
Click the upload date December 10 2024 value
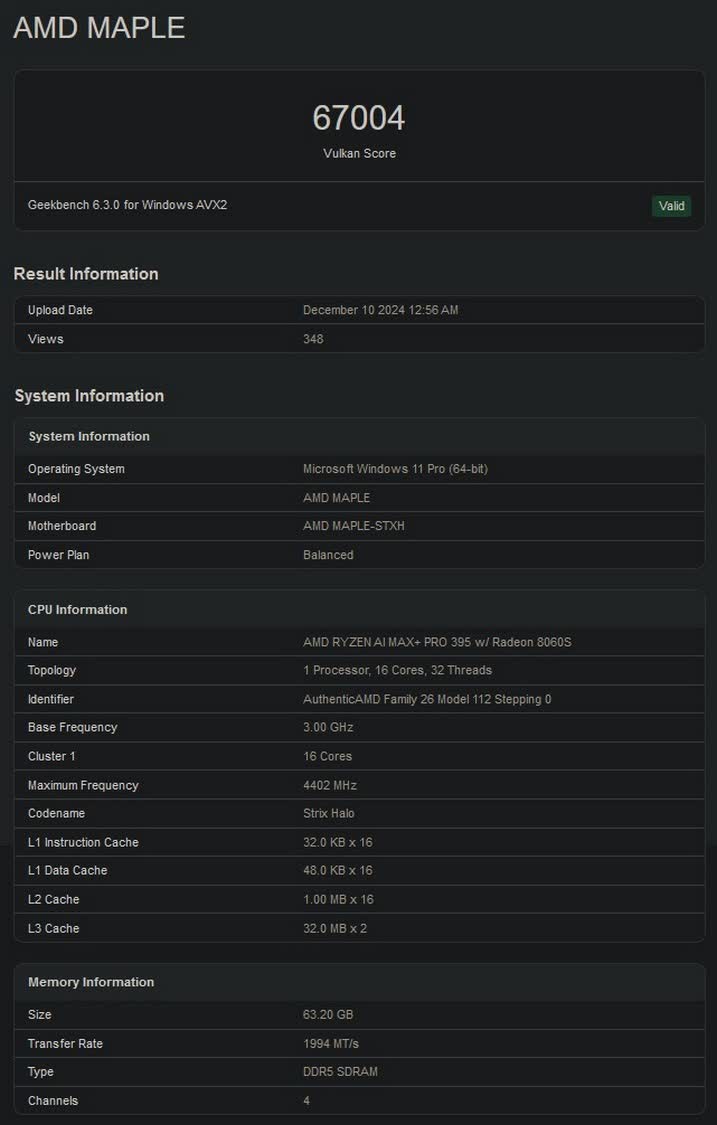(380, 310)
